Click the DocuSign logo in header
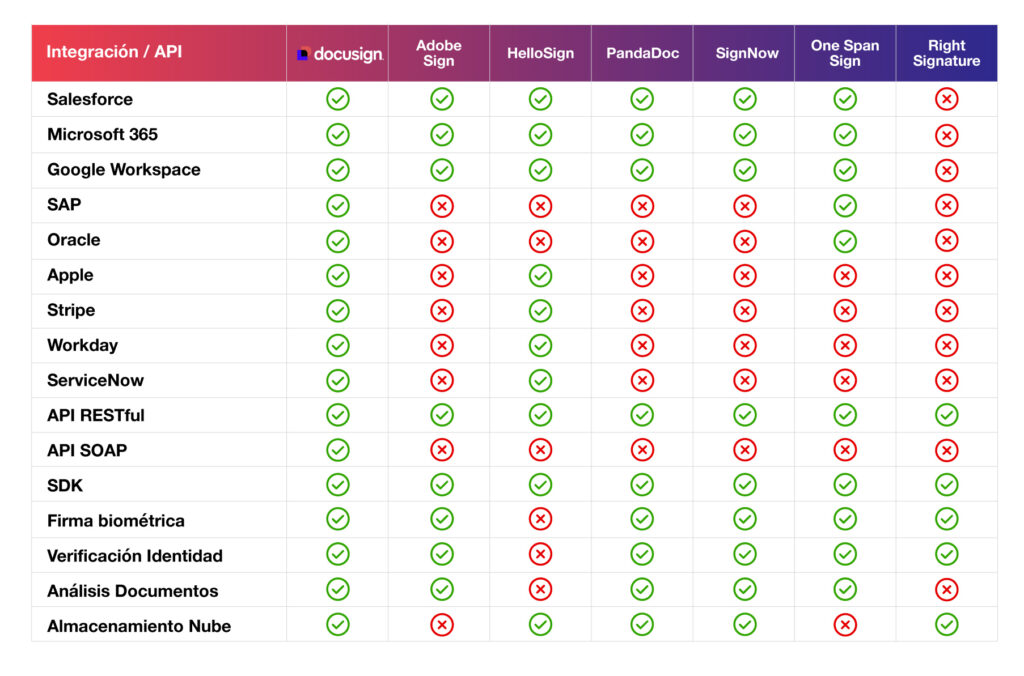This screenshot has height=676, width=1024. tap(339, 54)
